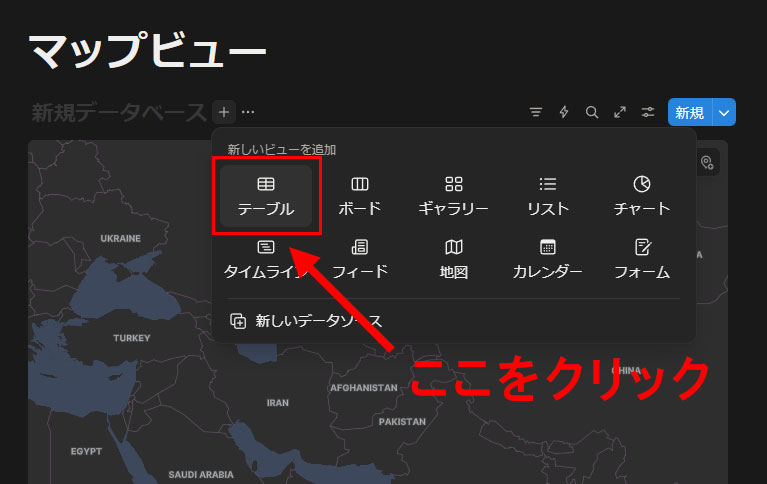The height and width of the screenshot is (484, 767).
Task: Choose the タイムライン (Timeline) view
Action: [264, 258]
